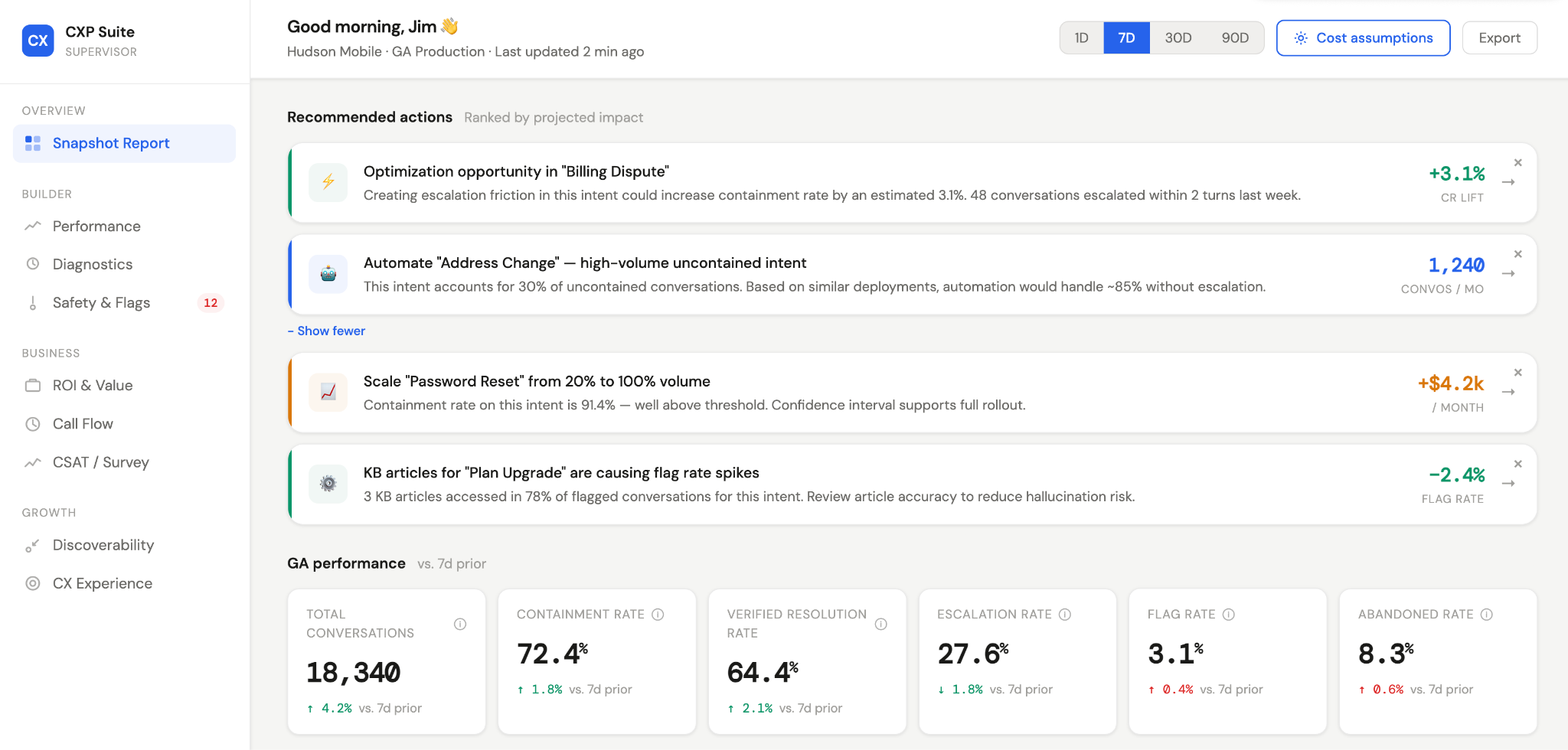Open the Billing Dispute recommendation details arrow
Image resolution: width=1568 pixels, height=750 pixels.
pyautogui.click(x=1508, y=184)
